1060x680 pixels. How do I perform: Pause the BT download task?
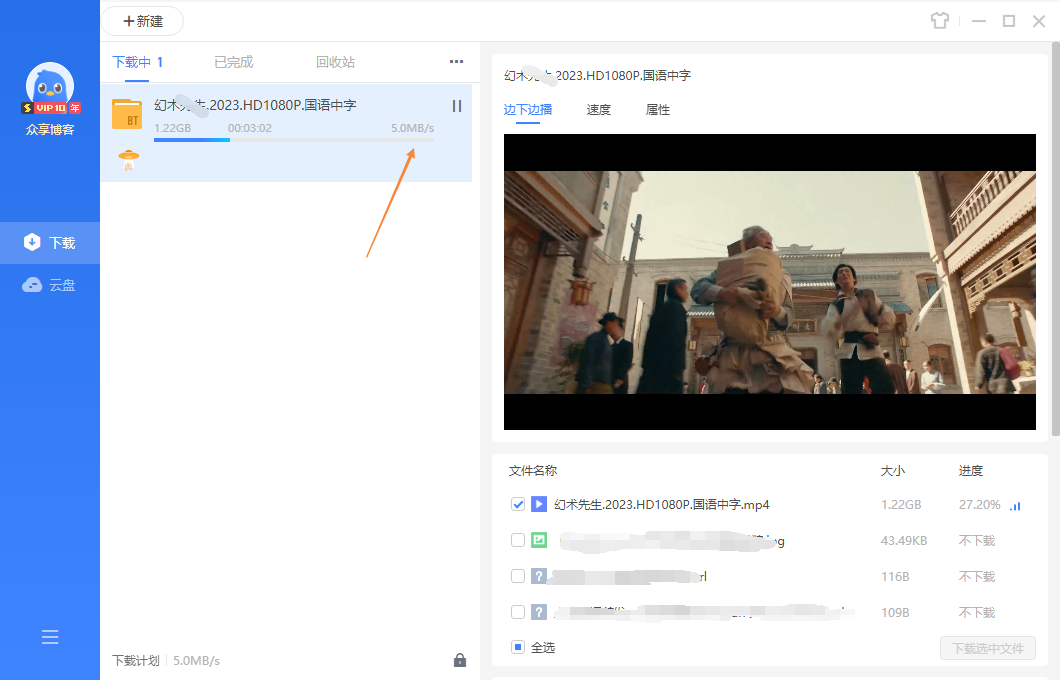pyautogui.click(x=457, y=106)
